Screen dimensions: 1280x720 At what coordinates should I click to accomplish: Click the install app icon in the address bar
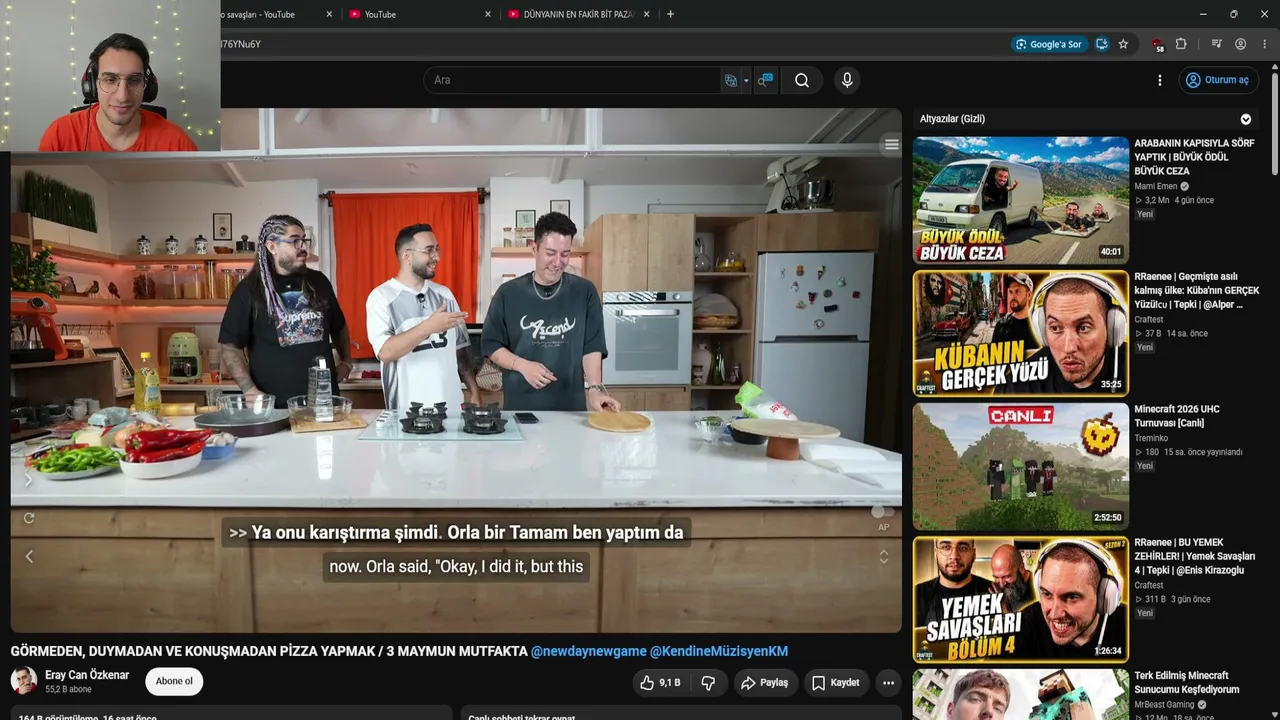[1102, 44]
